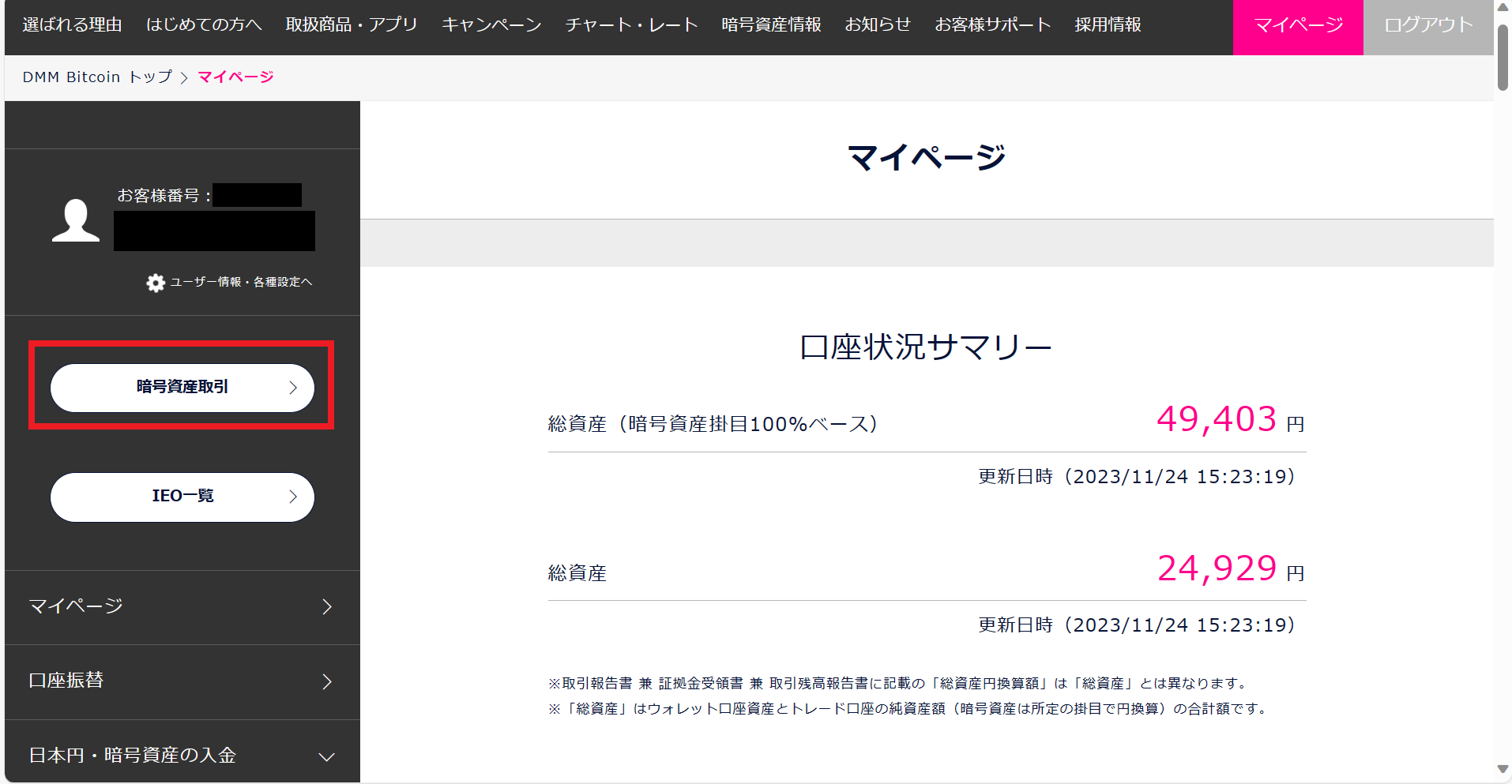The width and height of the screenshot is (1512, 784).
Task: Open 取扱商品・アプリ menu item
Action: pyautogui.click(x=352, y=24)
